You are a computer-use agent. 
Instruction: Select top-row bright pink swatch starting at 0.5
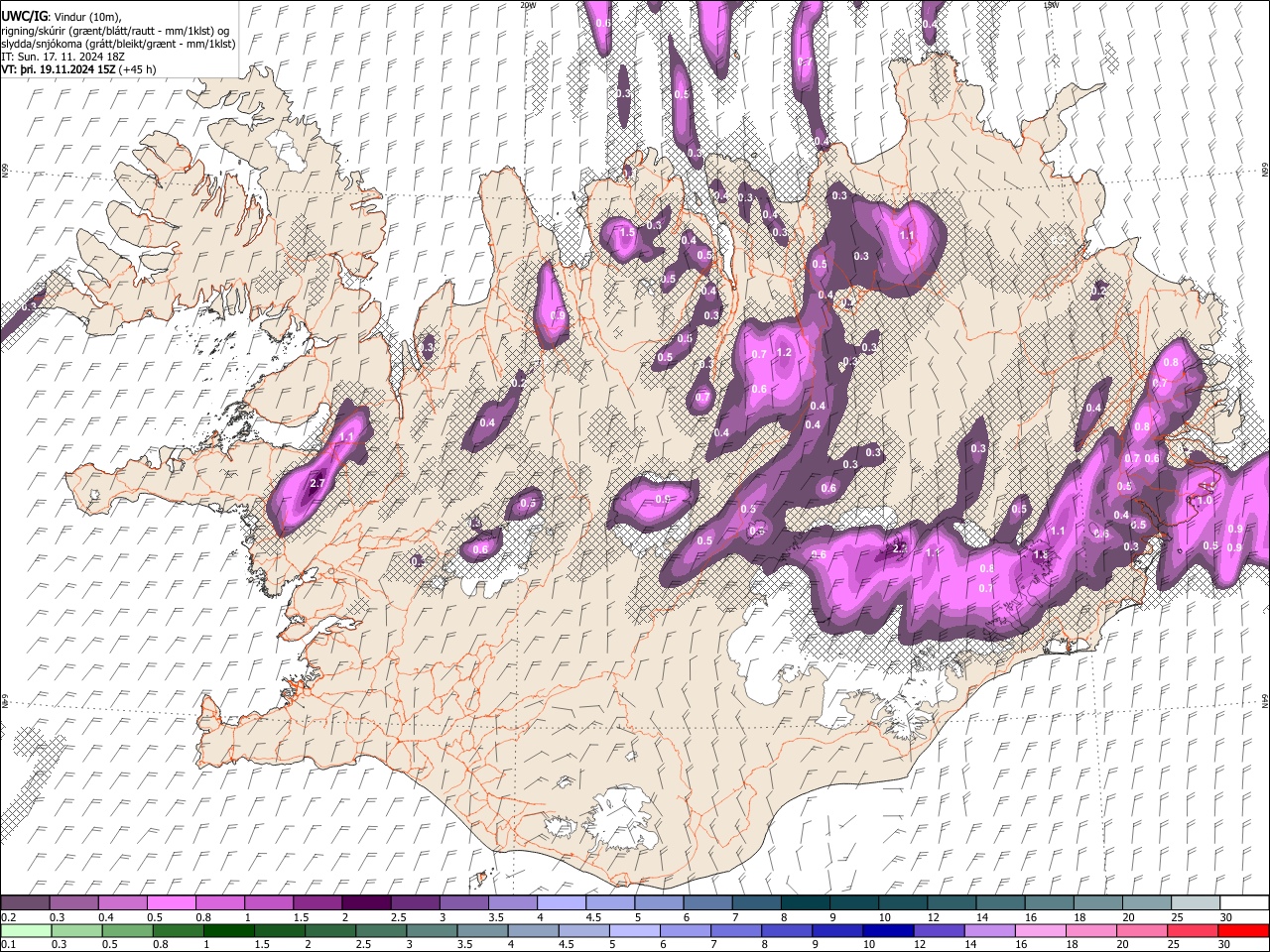(171, 902)
